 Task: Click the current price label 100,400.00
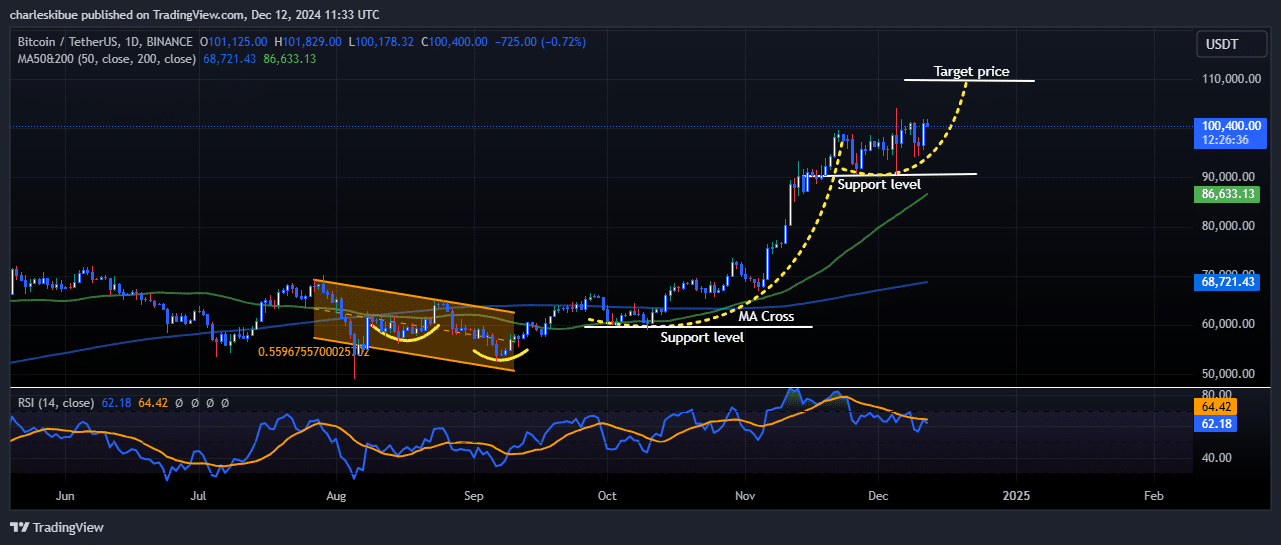(1231, 126)
